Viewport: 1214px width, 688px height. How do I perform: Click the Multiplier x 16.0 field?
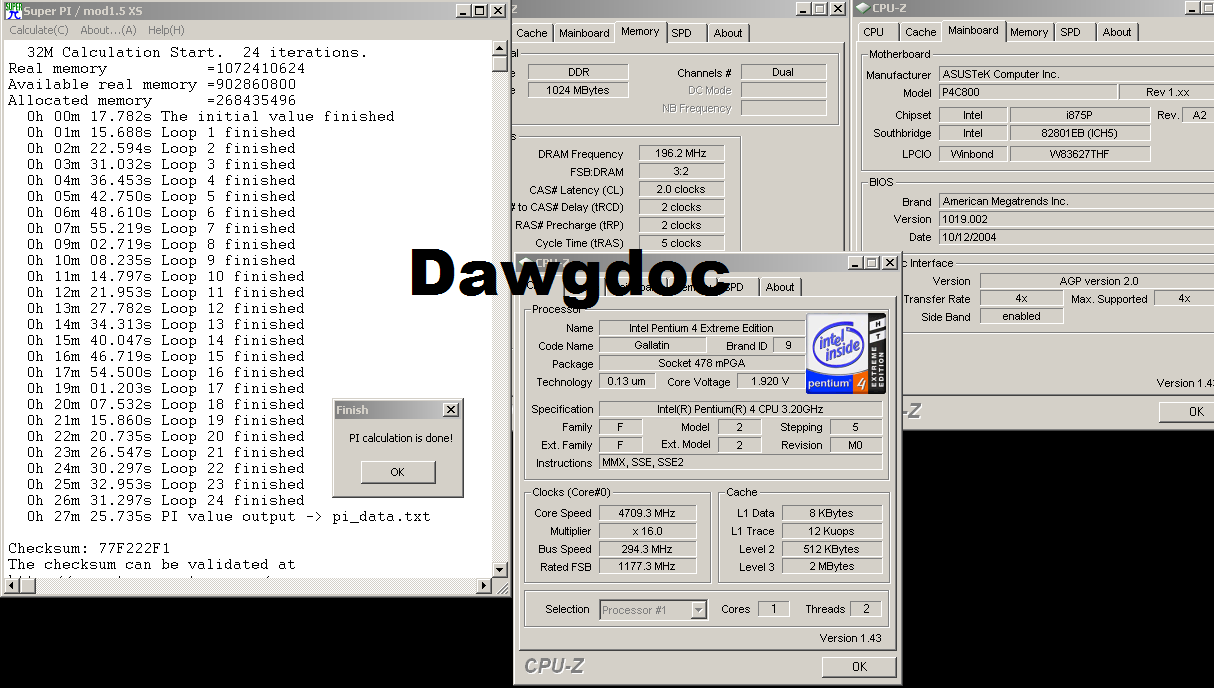[649, 531]
